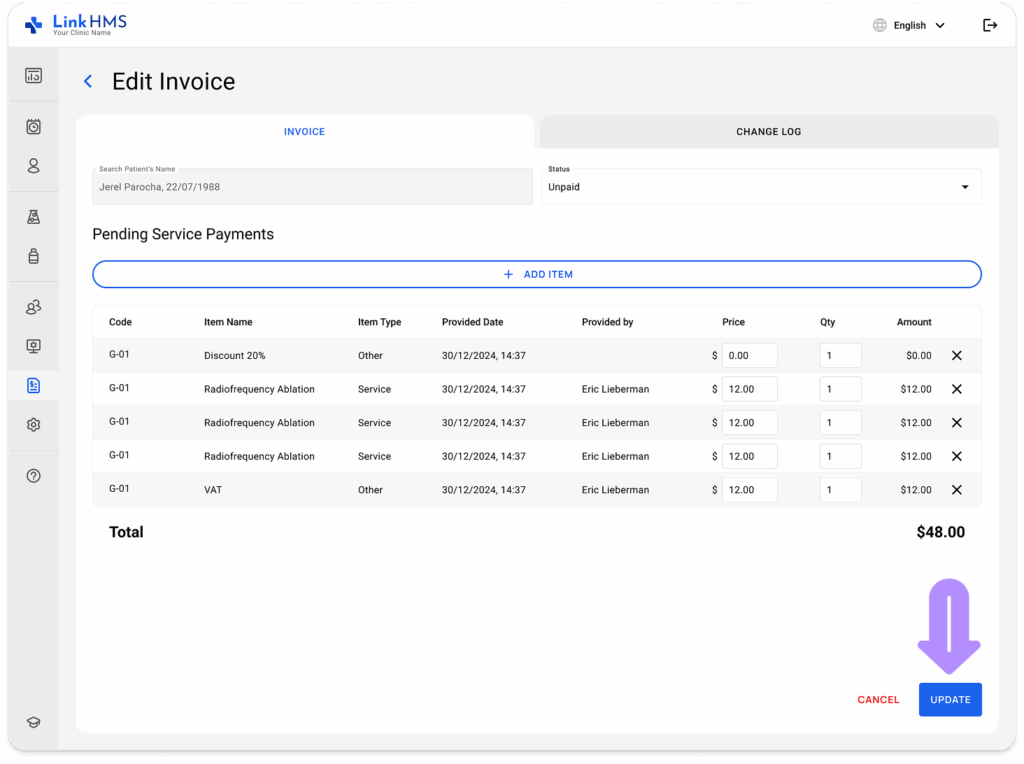Click the blue UPDATE button
The width and height of the screenshot is (1024, 764).
click(950, 700)
